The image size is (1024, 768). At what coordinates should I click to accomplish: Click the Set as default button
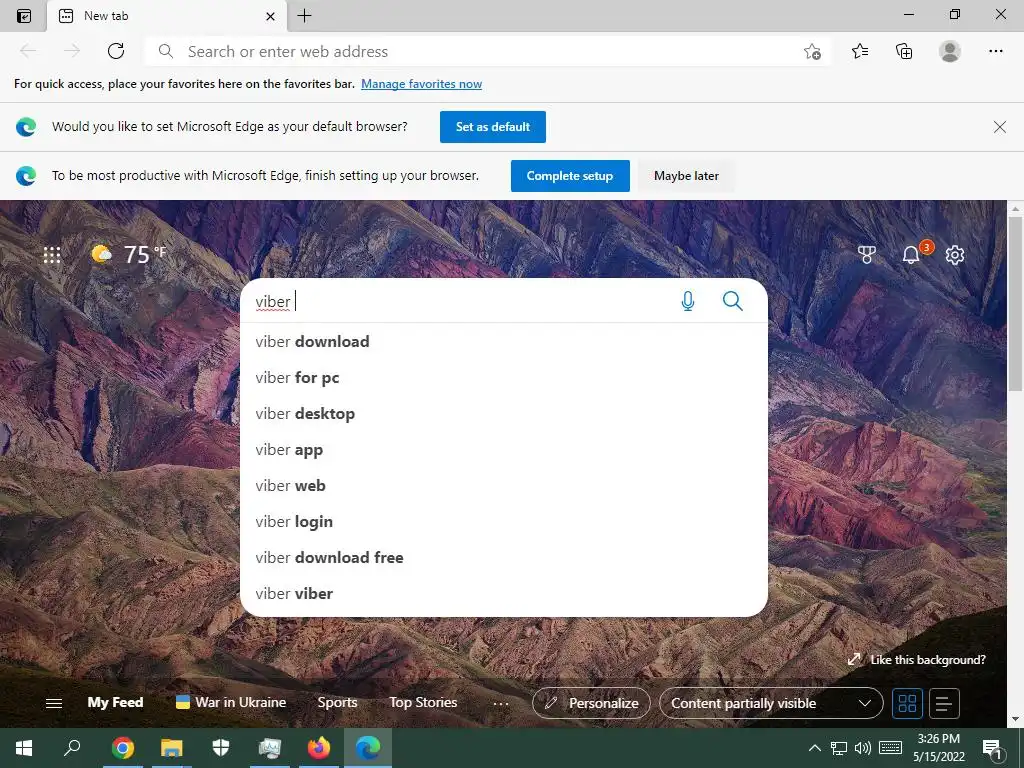pyautogui.click(x=492, y=127)
